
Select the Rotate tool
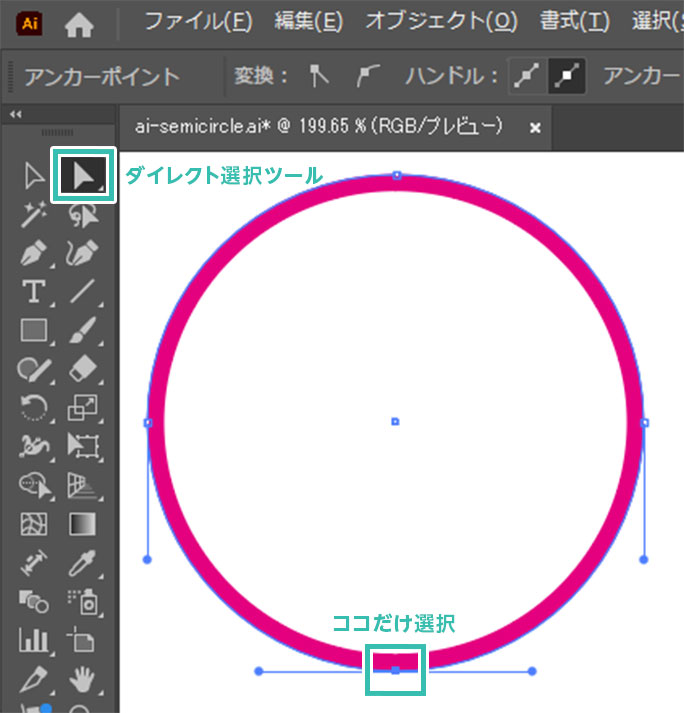(35, 407)
